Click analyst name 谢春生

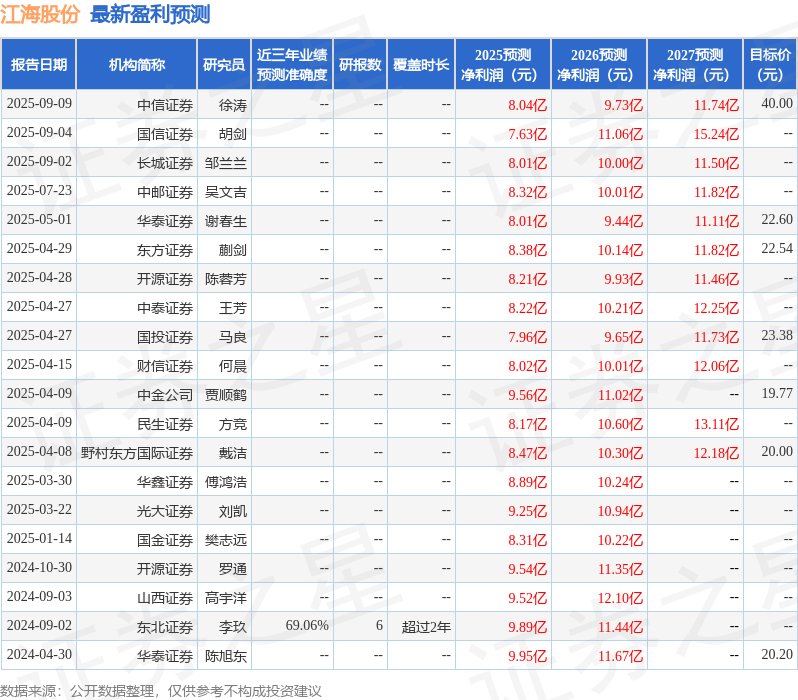click(225, 221)
